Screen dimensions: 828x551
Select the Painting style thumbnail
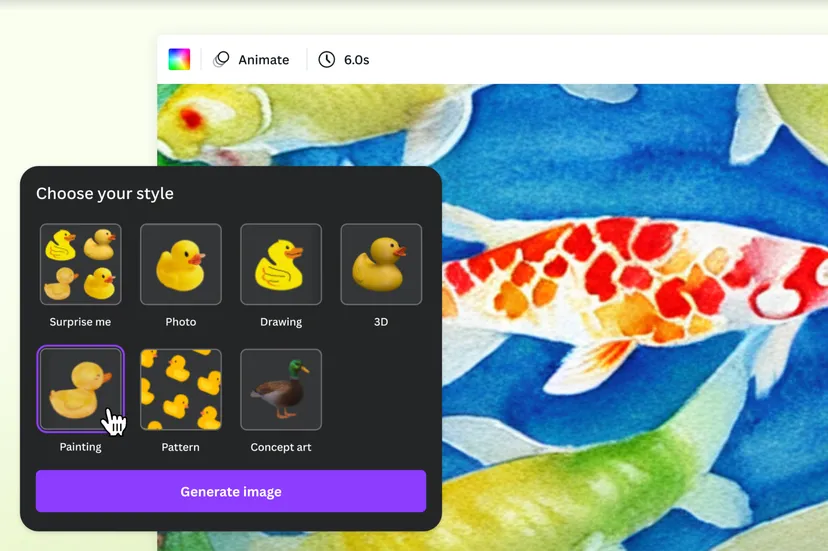point(80,389)
